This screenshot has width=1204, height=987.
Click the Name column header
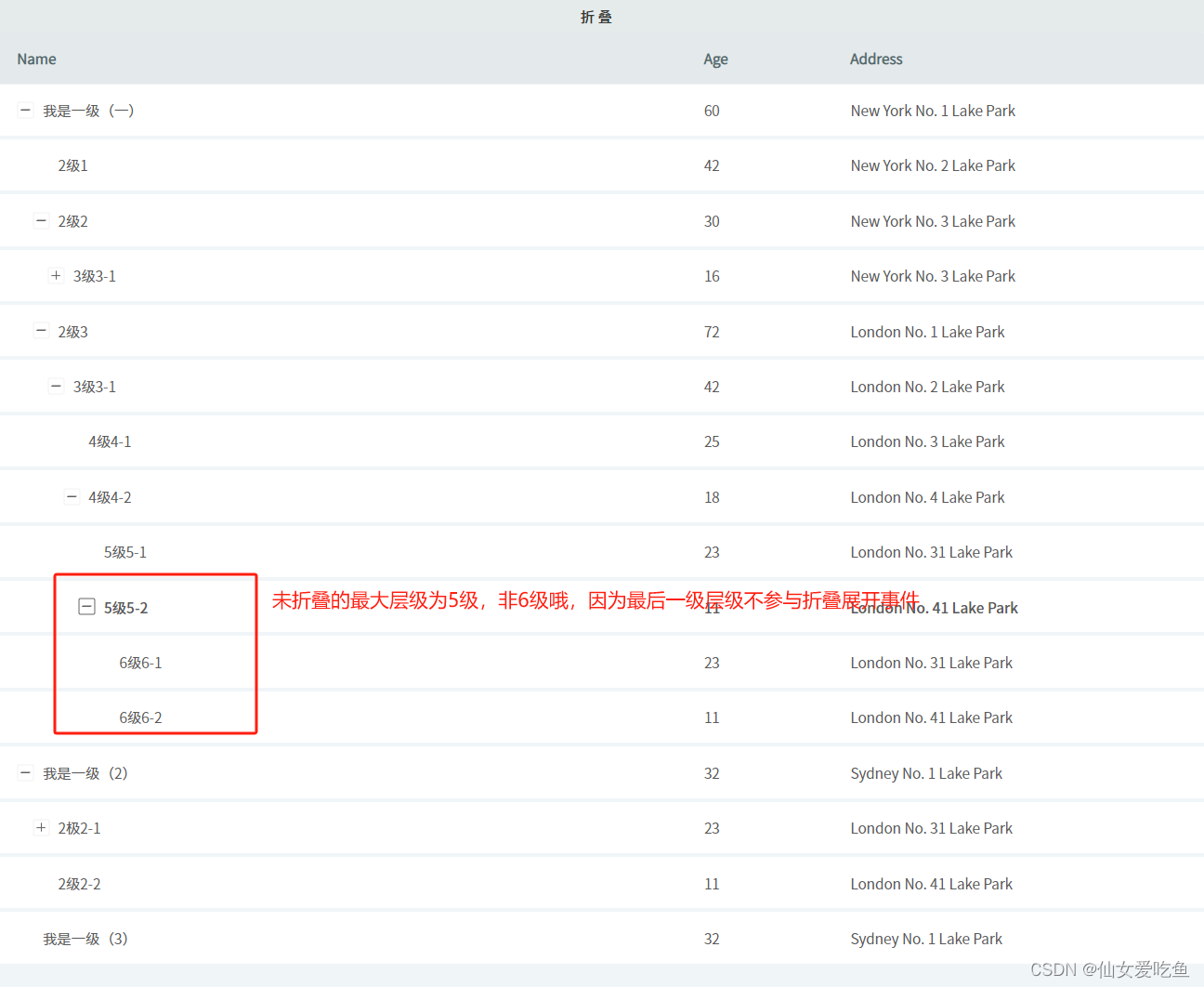click(x=36, y=59)
